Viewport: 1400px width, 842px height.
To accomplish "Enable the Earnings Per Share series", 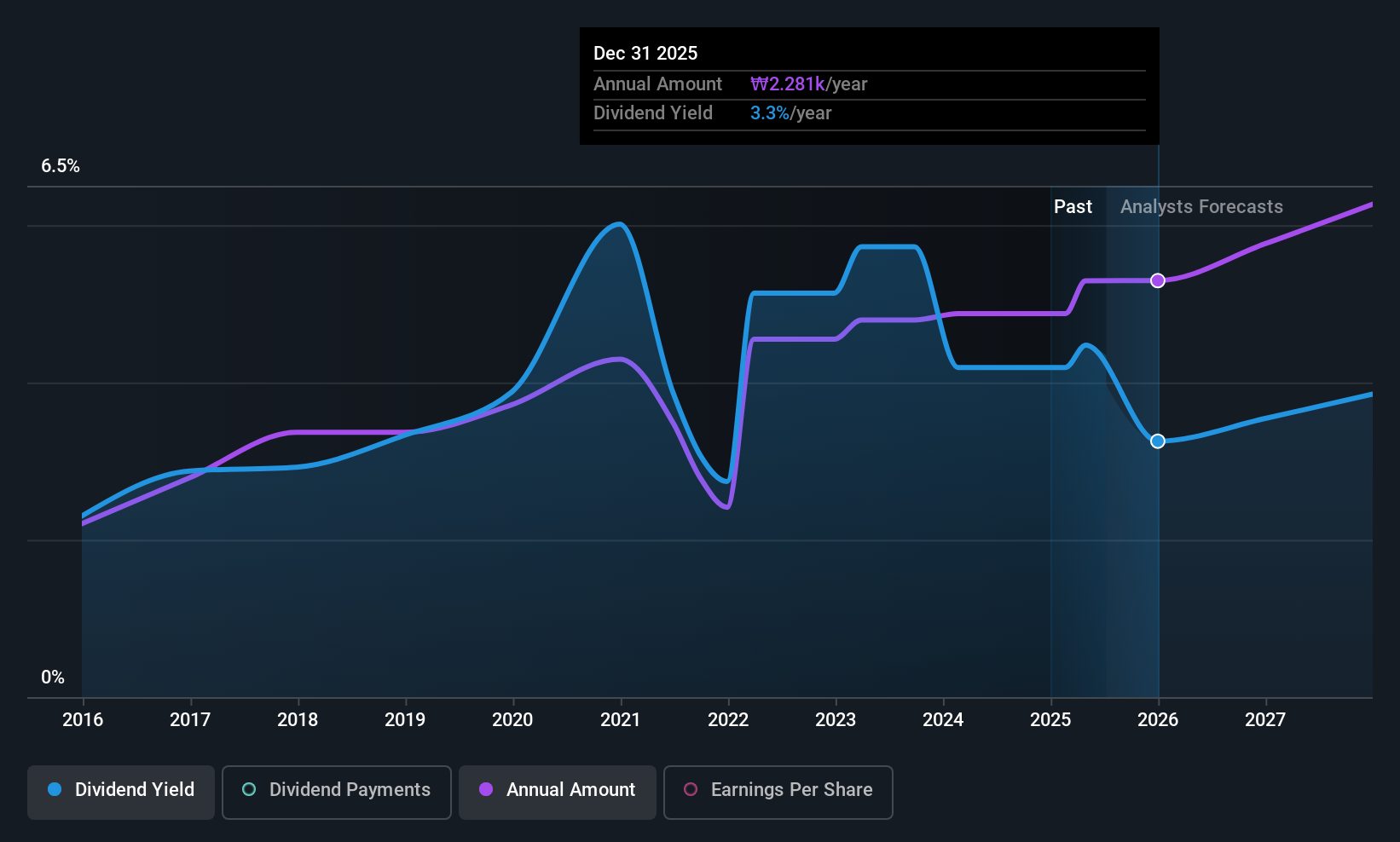I will click(778, 793).
